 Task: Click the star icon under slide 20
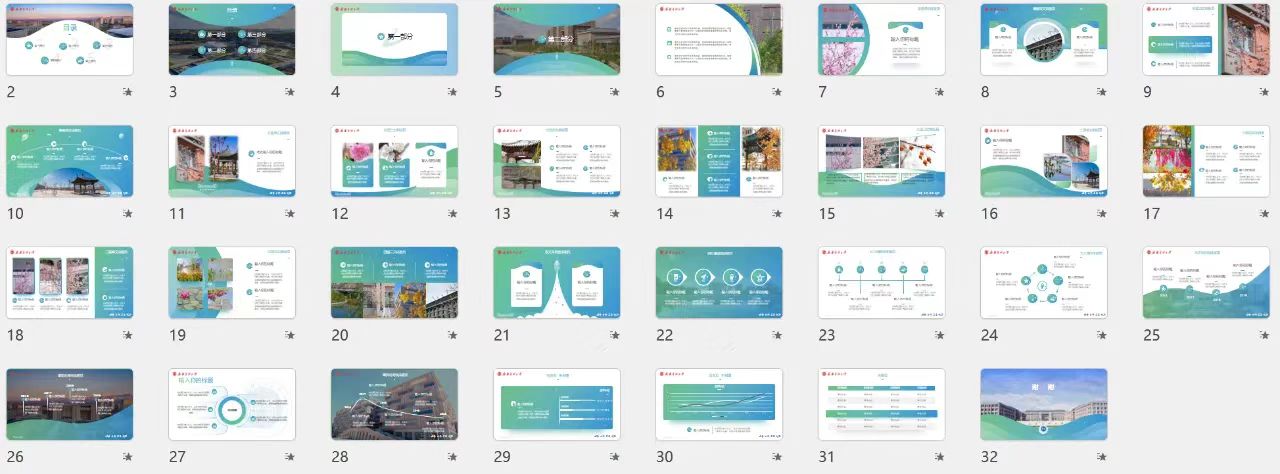(x=452, y=336)
